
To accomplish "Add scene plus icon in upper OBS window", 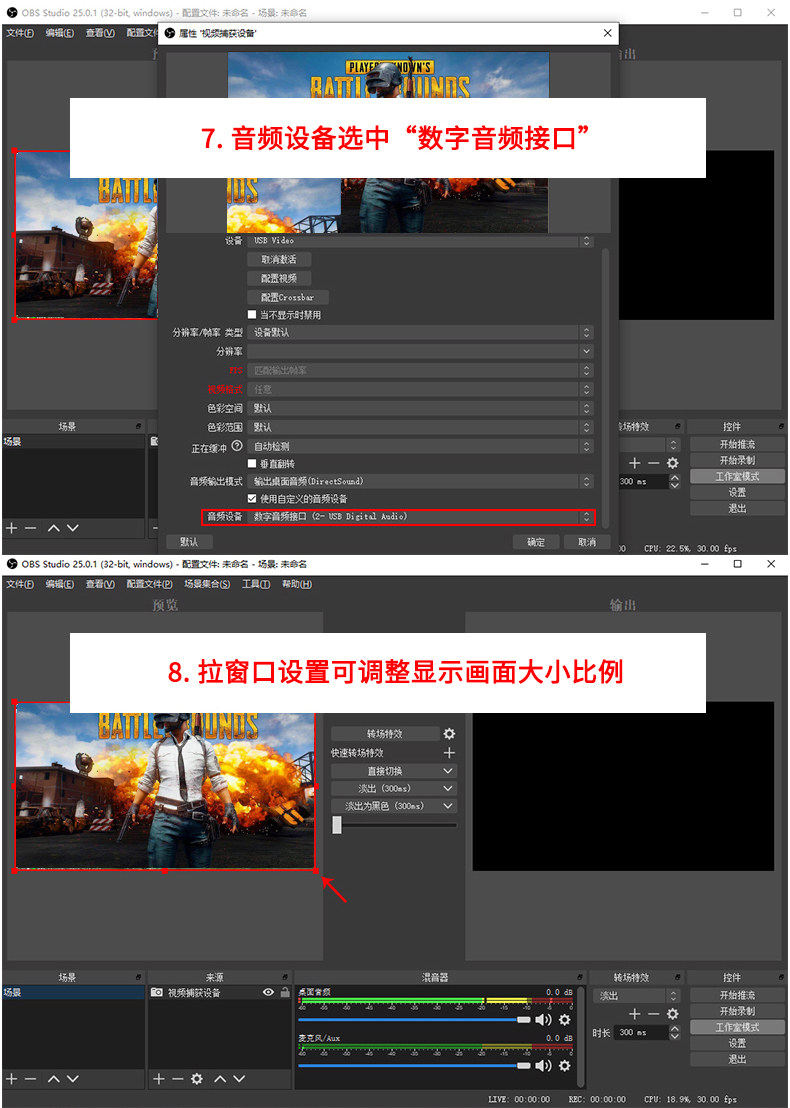I will [11, 528].
